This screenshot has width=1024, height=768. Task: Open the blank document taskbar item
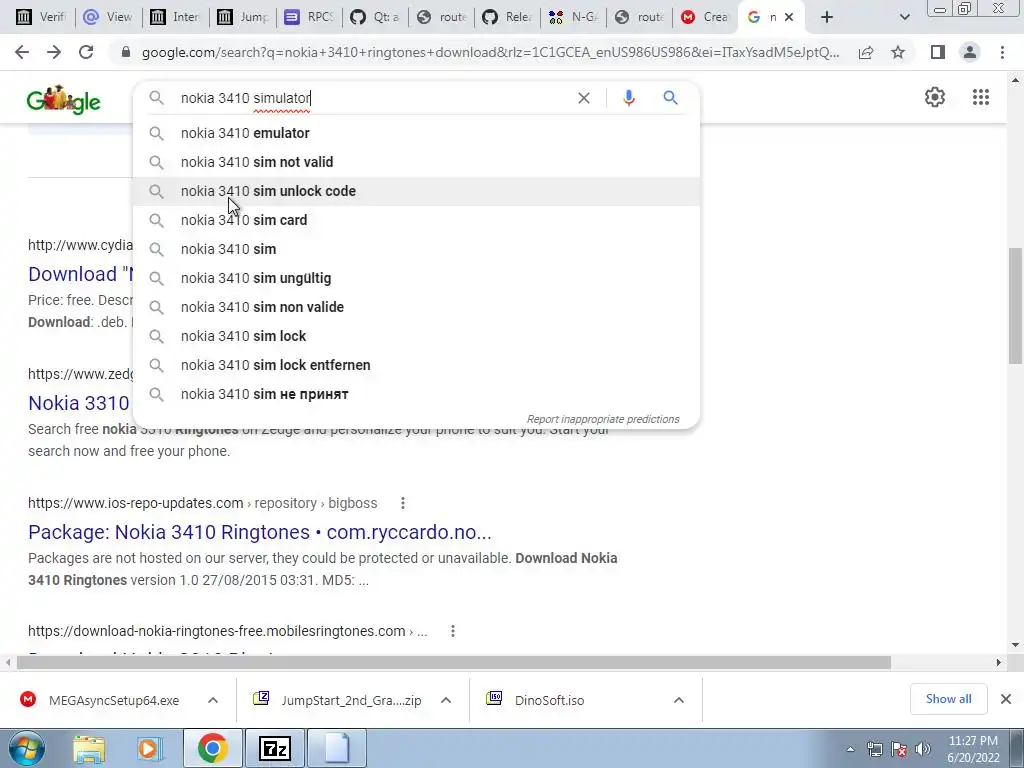pos(337,748)
